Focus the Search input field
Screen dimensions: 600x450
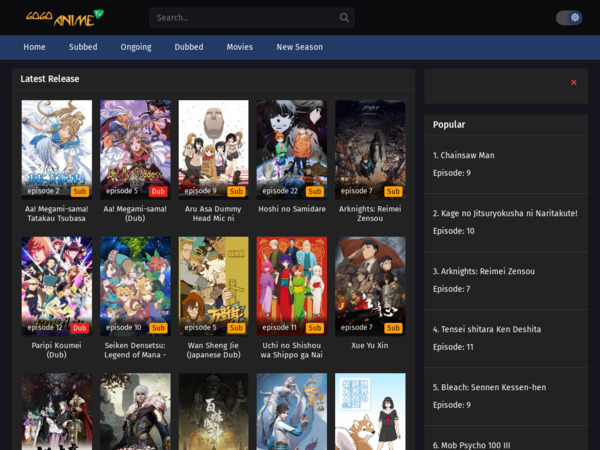(x=252, y=18)
